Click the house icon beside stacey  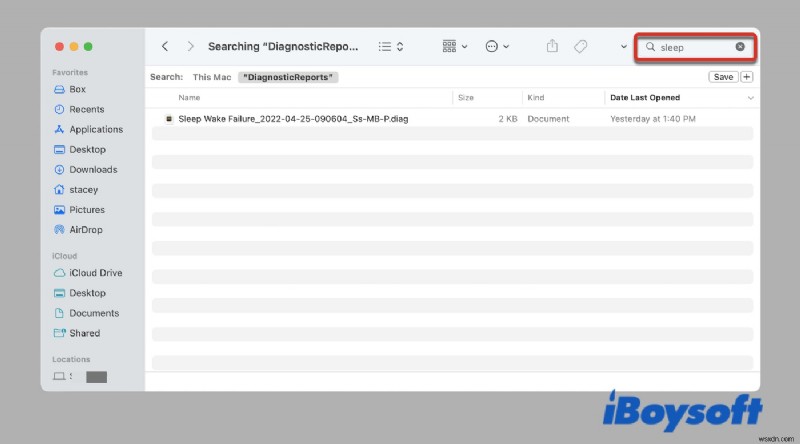[59, 190]
